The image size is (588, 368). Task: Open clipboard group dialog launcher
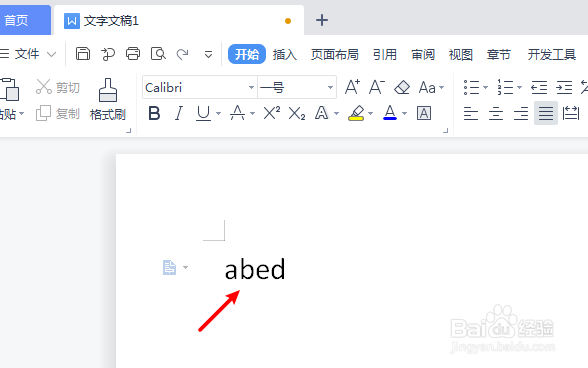(x=129, y=131)
